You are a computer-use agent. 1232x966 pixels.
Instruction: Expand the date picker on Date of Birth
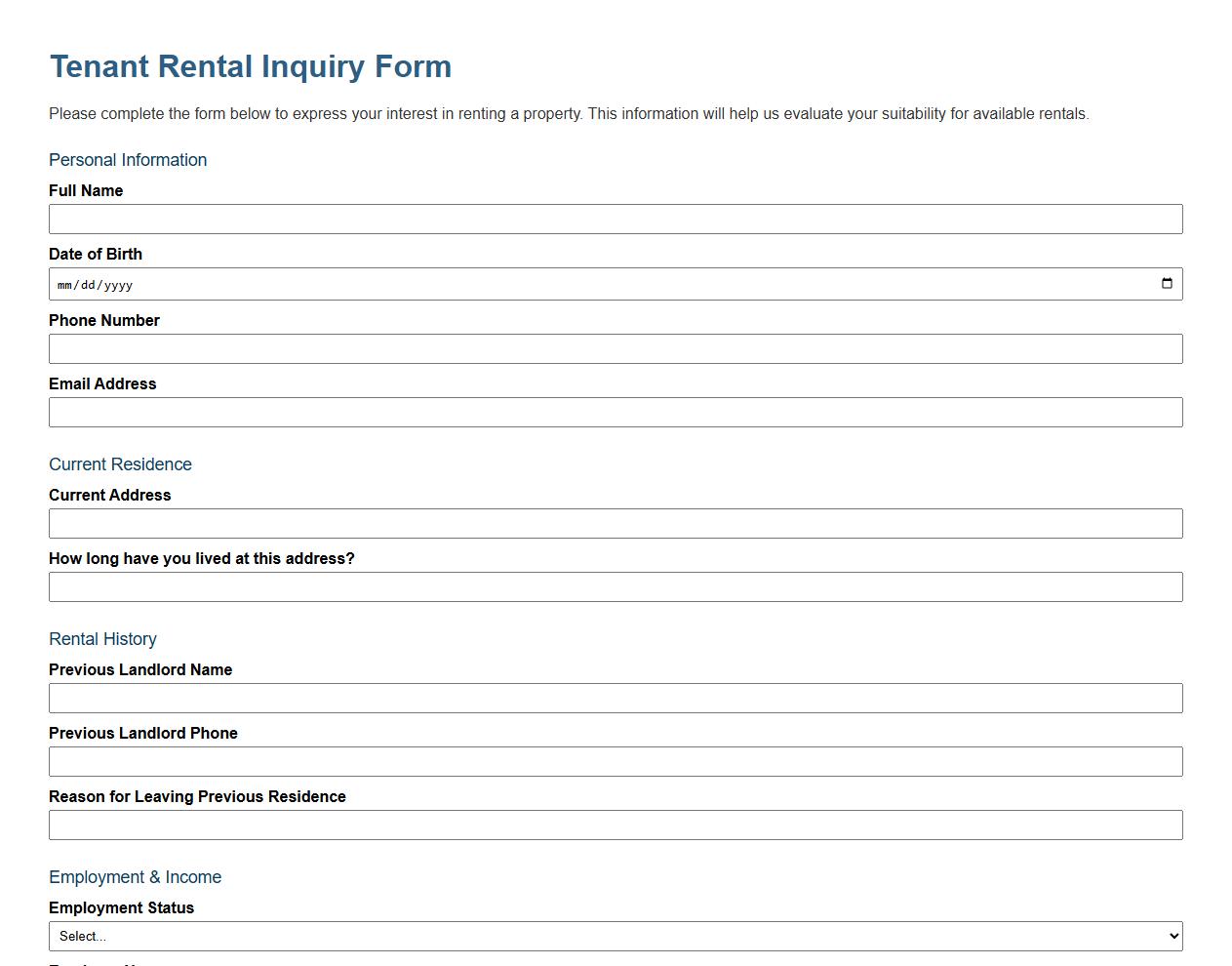[1168, 283]
